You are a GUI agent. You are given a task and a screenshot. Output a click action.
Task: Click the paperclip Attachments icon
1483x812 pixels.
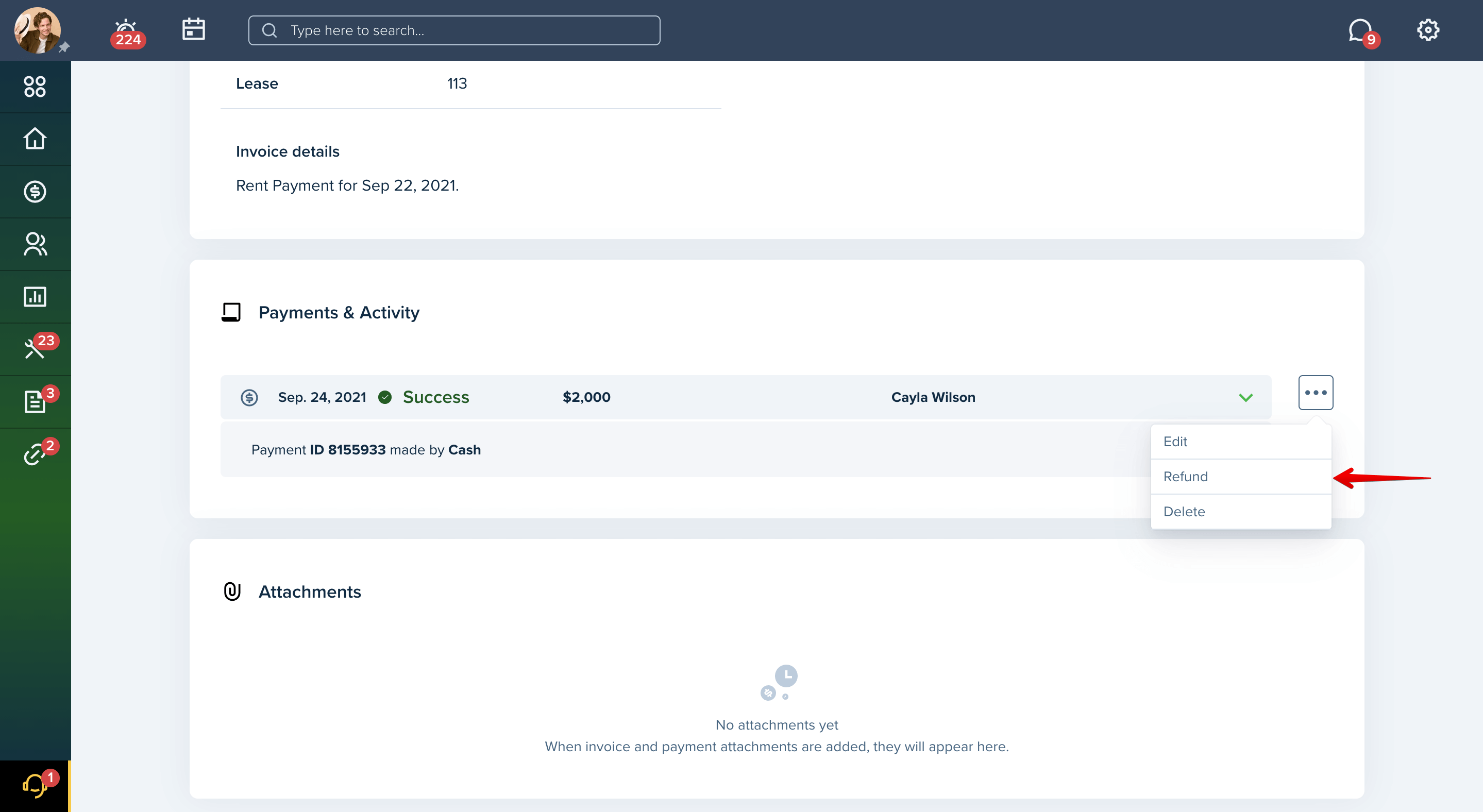(232, 591)
